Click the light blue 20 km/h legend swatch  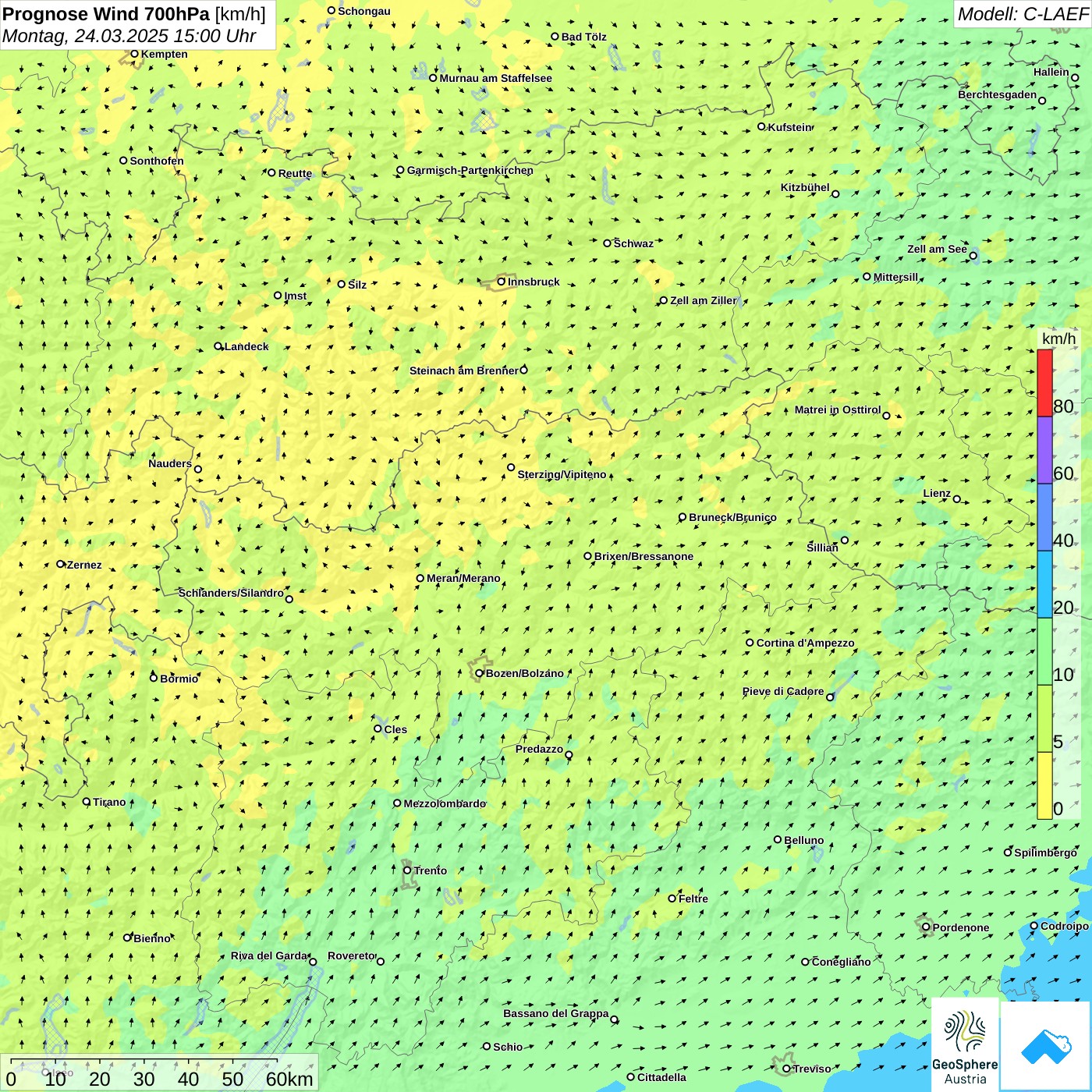tap(1044, 585)
